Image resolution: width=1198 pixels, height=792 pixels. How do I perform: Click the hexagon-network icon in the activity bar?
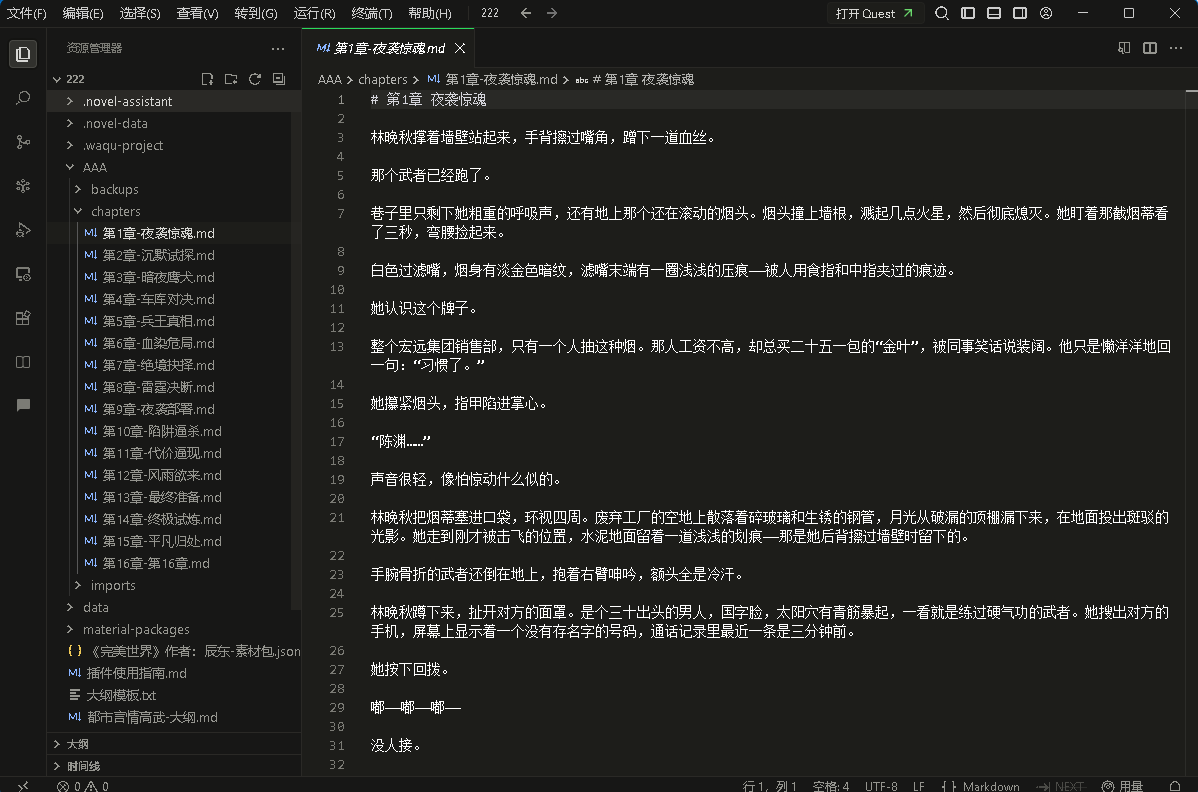pyautogui.click(x=23, y=186)
